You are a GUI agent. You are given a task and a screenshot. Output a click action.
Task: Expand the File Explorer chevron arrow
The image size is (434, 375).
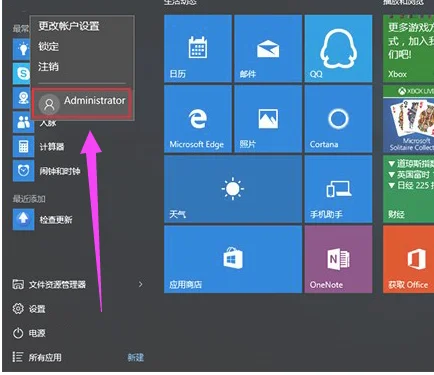click(140, 284)
